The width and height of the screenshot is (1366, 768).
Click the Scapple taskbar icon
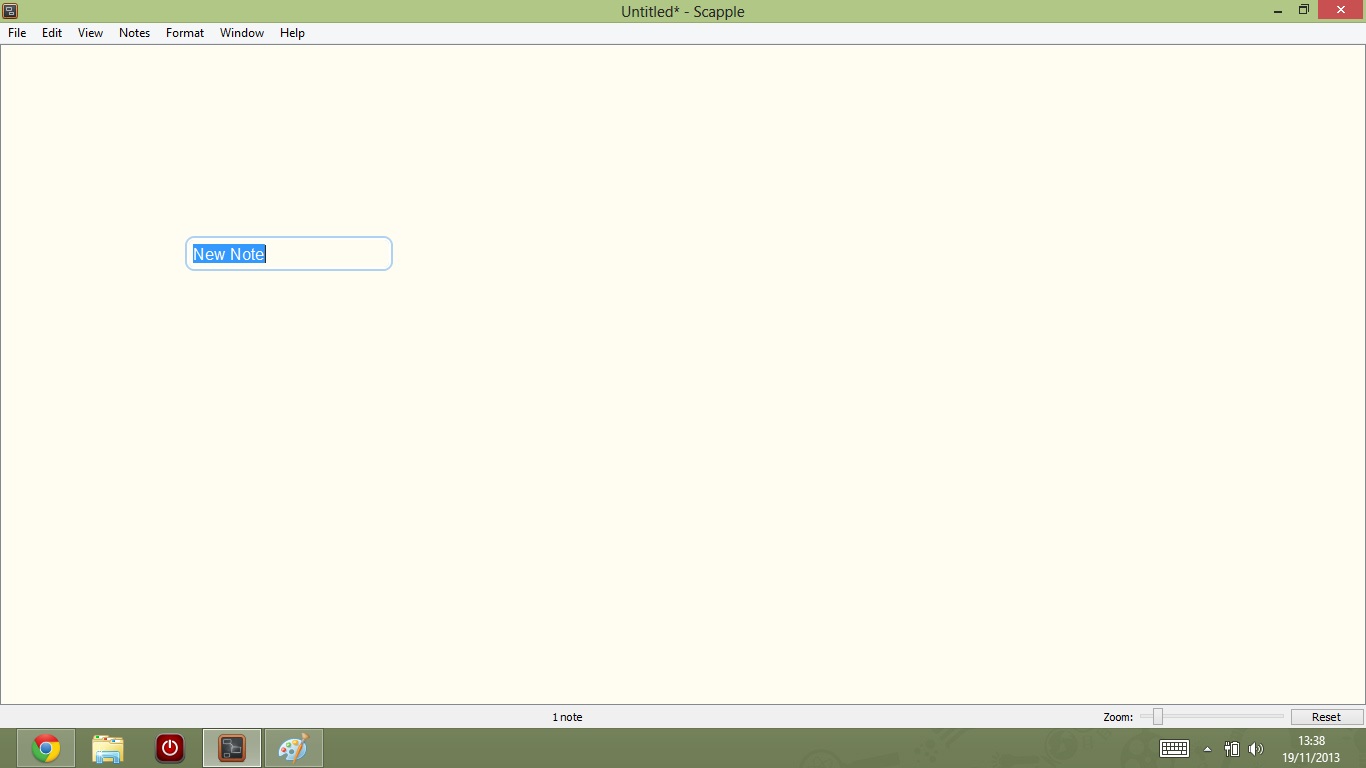[x=232, y=748]
